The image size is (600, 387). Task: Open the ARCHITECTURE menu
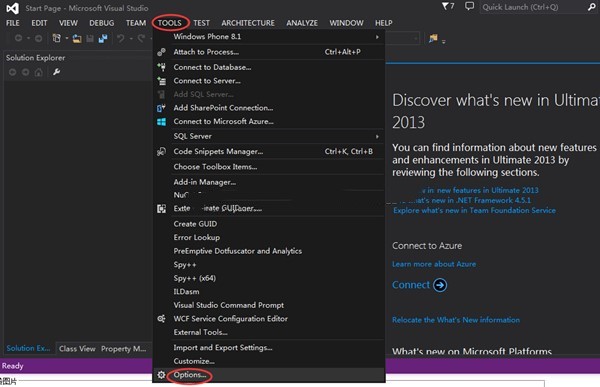click(x=248, y=23)
